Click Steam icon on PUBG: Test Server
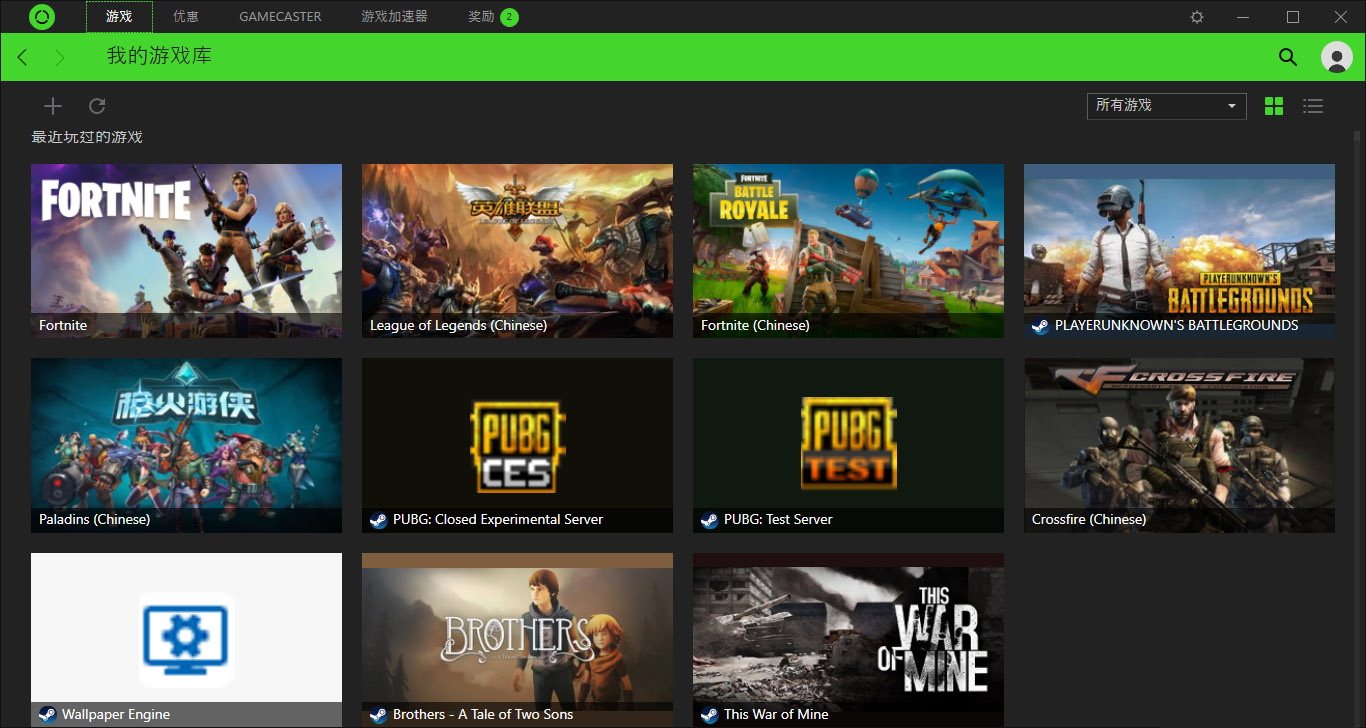This screenshot has width=1366, height=728. (709, 520)
